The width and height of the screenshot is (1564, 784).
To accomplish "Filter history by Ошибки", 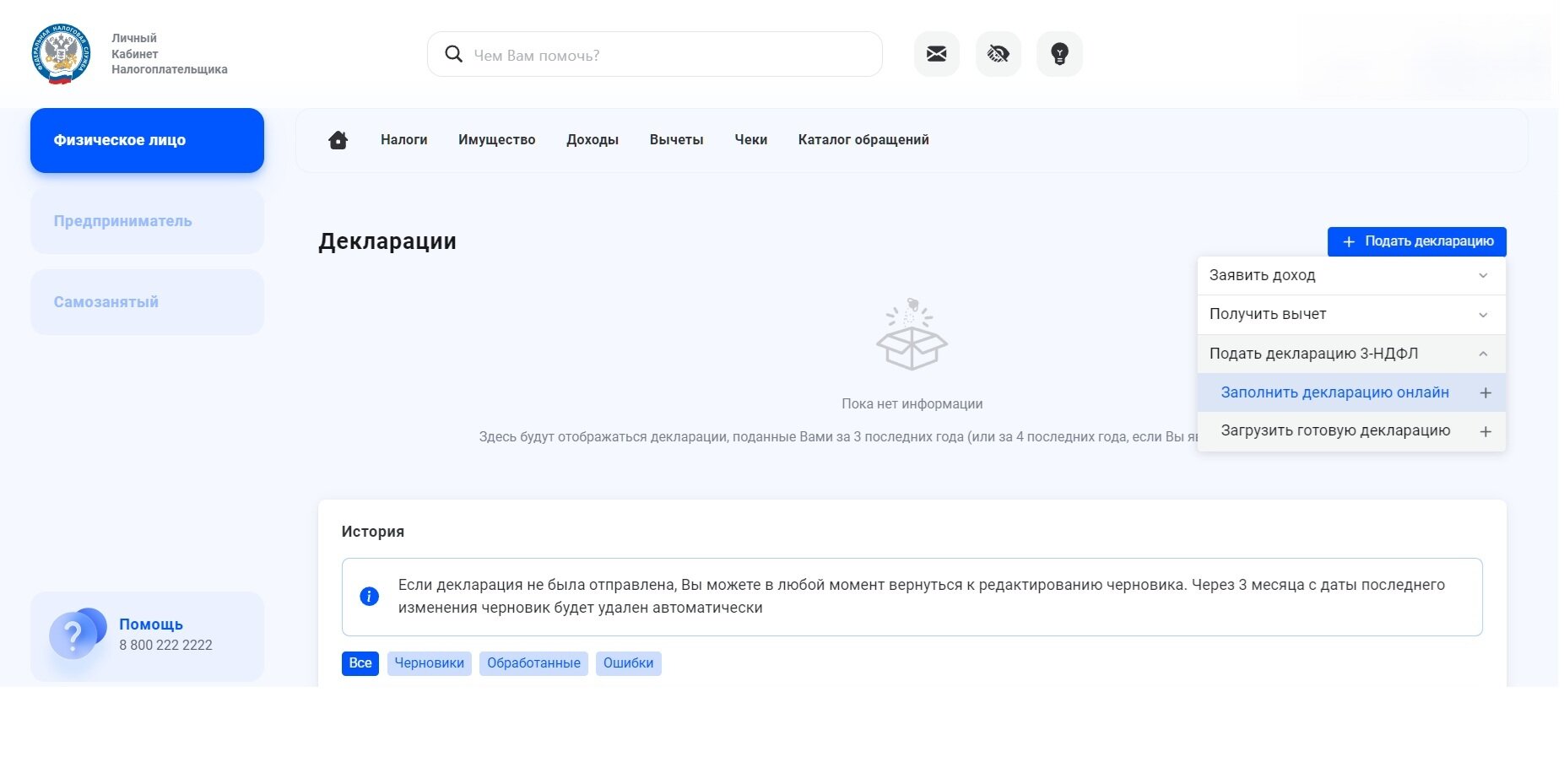I will tap(628, 663).
